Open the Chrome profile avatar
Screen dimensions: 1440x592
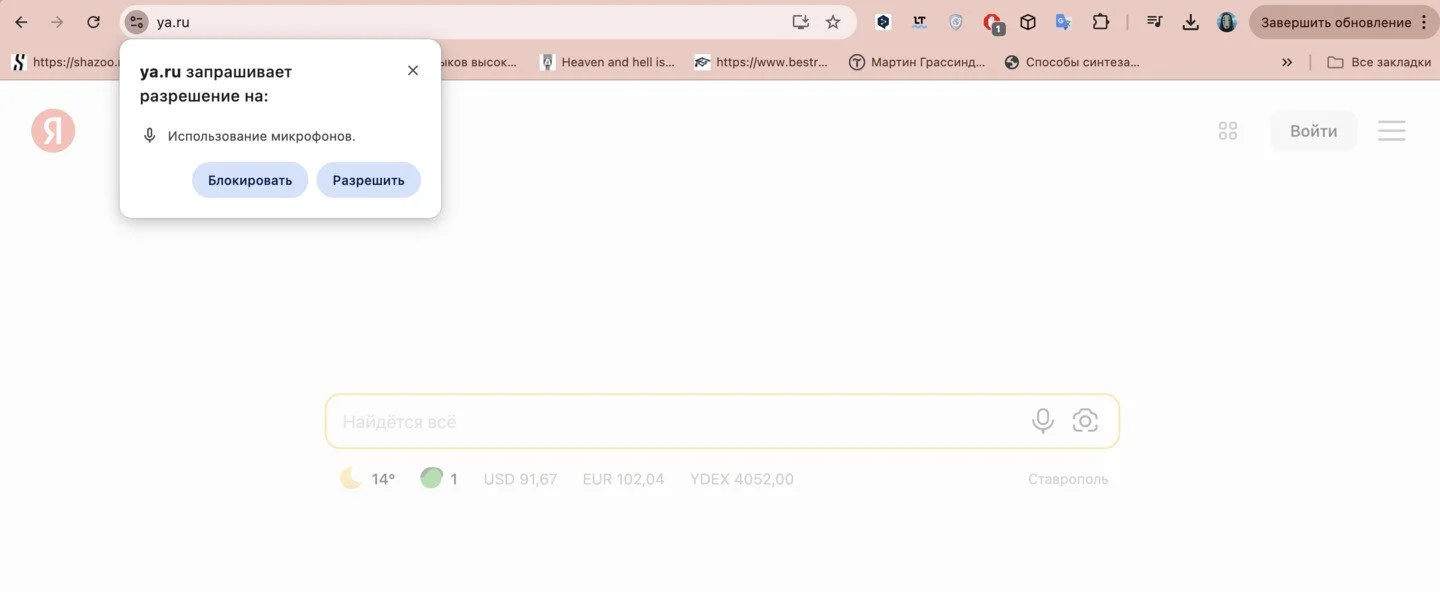1227,22
